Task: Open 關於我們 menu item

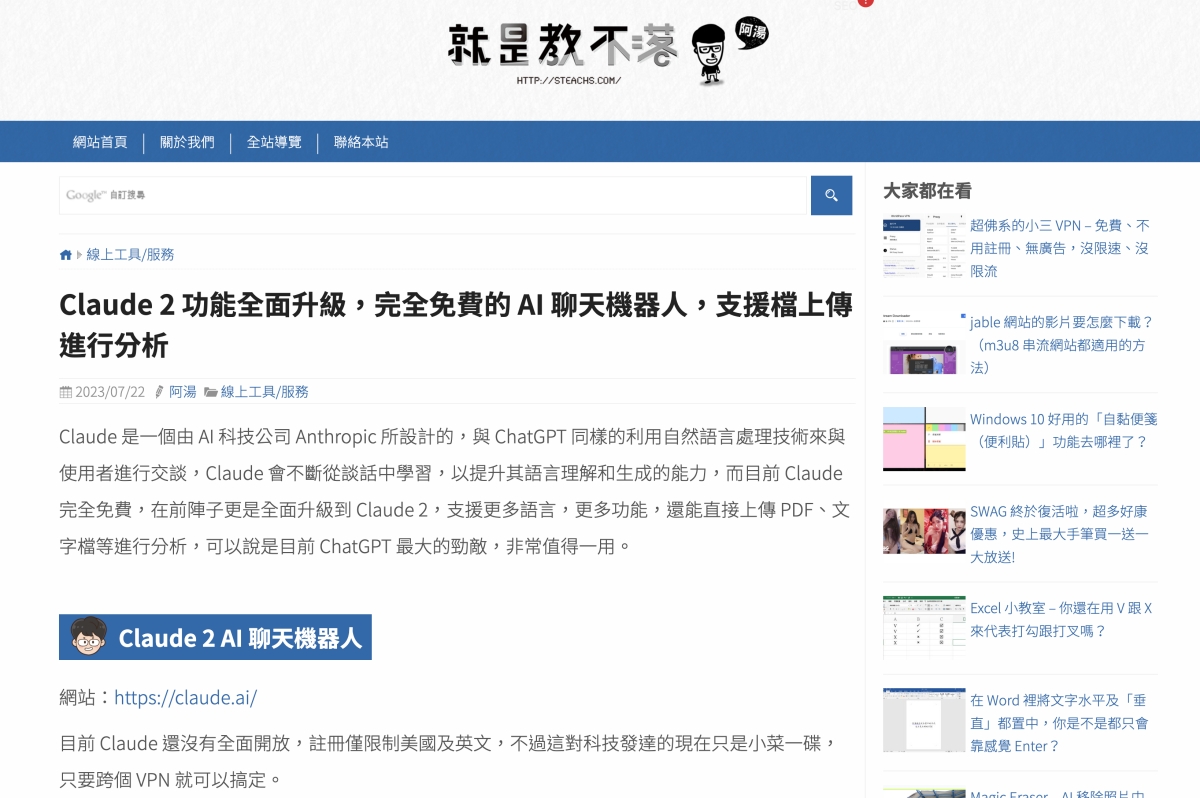Action: pos(187,142)
